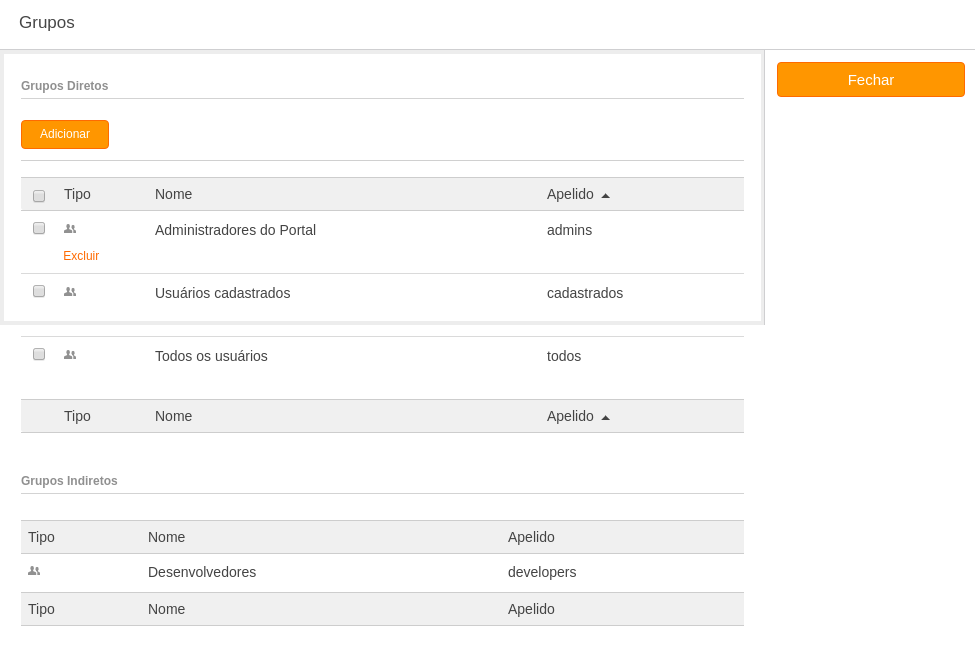Click Excluir link under Administradores do Portal
The height and width of the screenshot is (667, 975).
coord(81,255)
